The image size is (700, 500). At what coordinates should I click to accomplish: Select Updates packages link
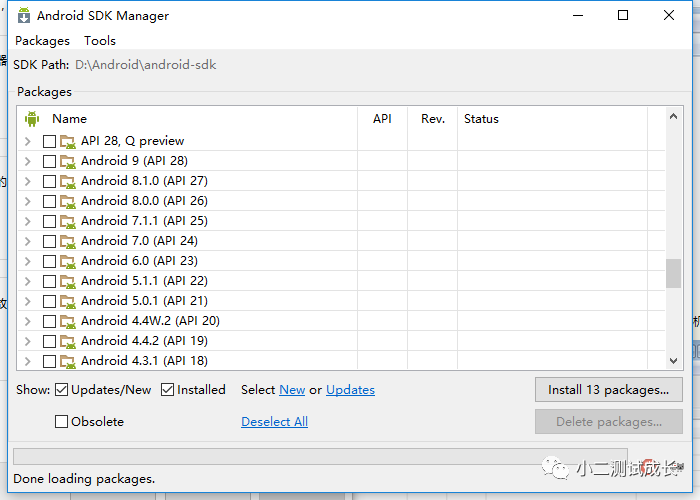pyautogui.click(x=350, y=390)
